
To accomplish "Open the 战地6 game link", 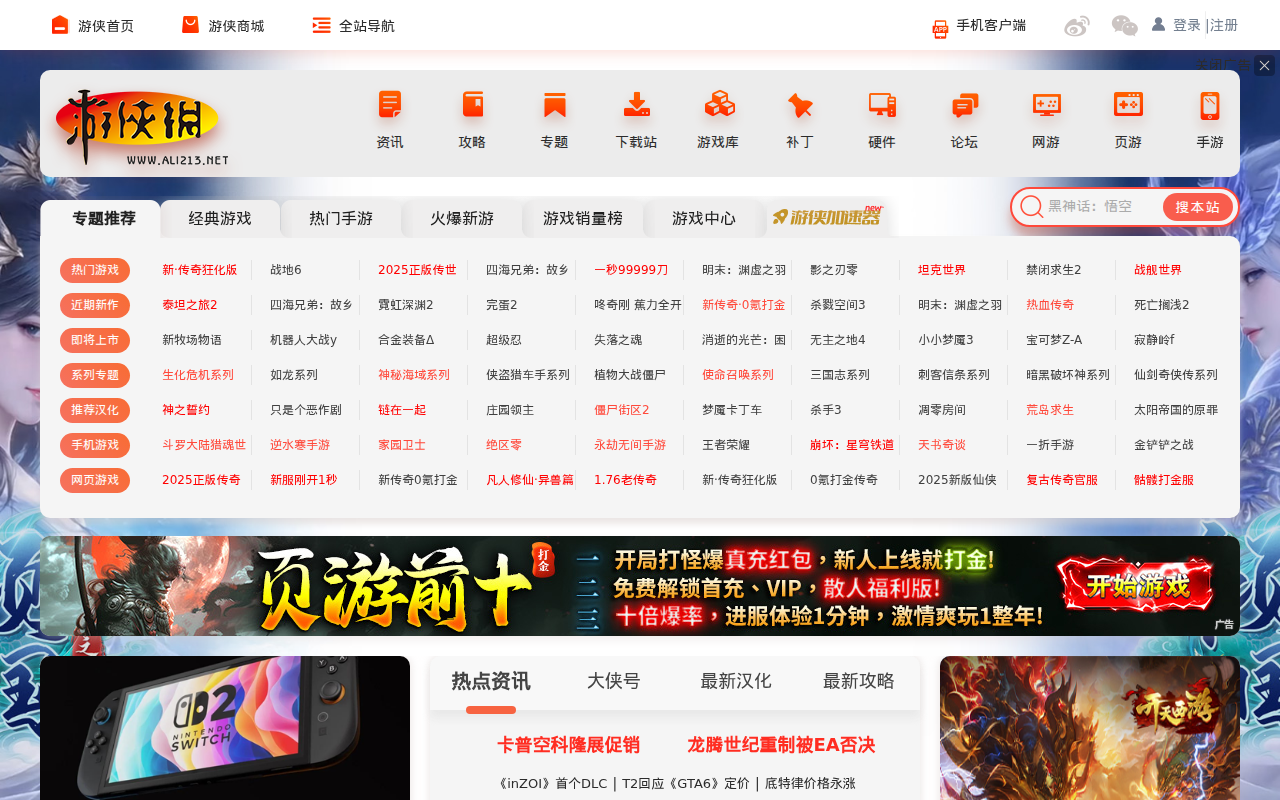I will pos(286,270).
